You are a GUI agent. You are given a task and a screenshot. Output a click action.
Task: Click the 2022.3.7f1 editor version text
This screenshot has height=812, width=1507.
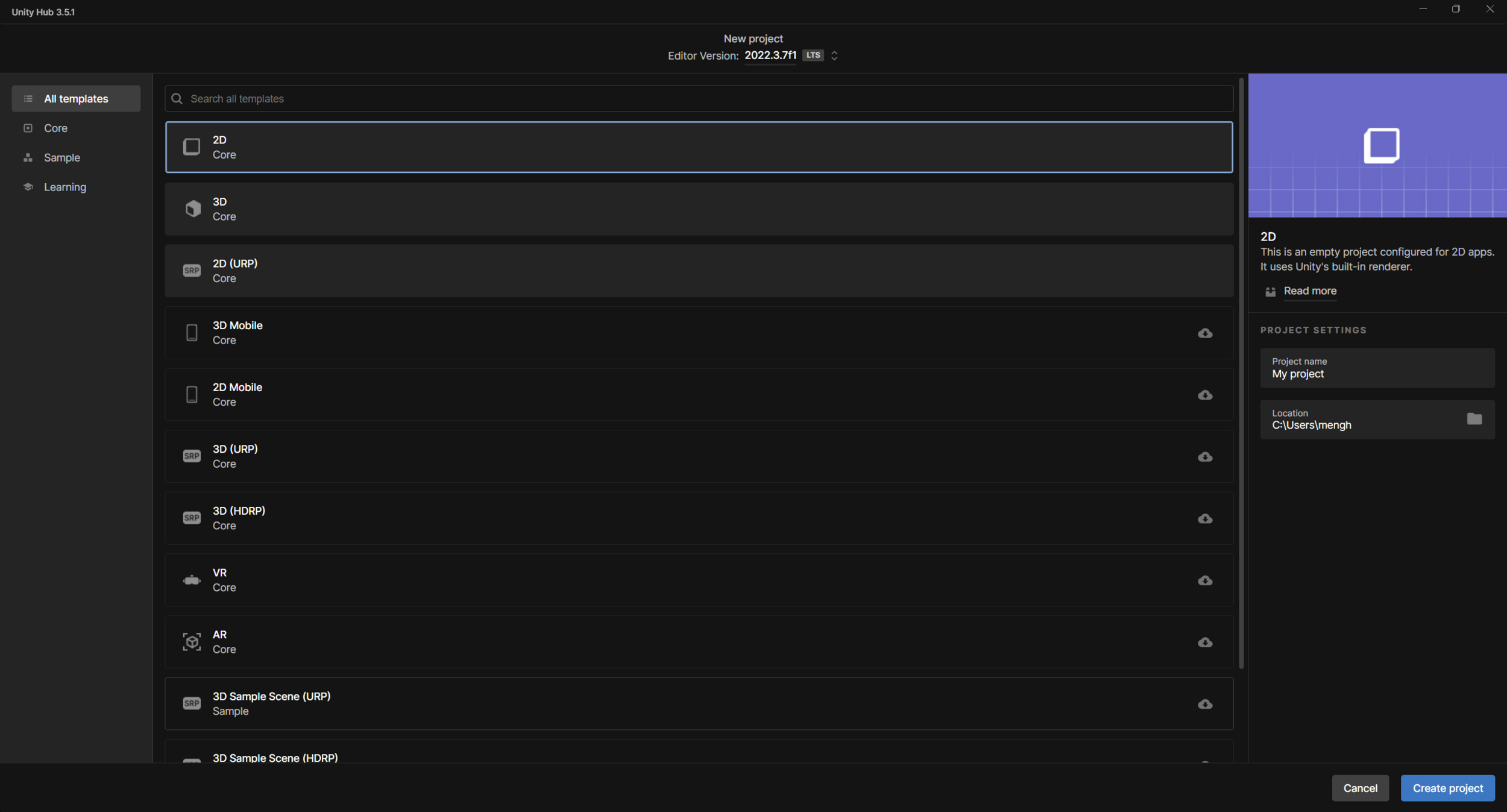pyautogui.click(x=770, y=55)
